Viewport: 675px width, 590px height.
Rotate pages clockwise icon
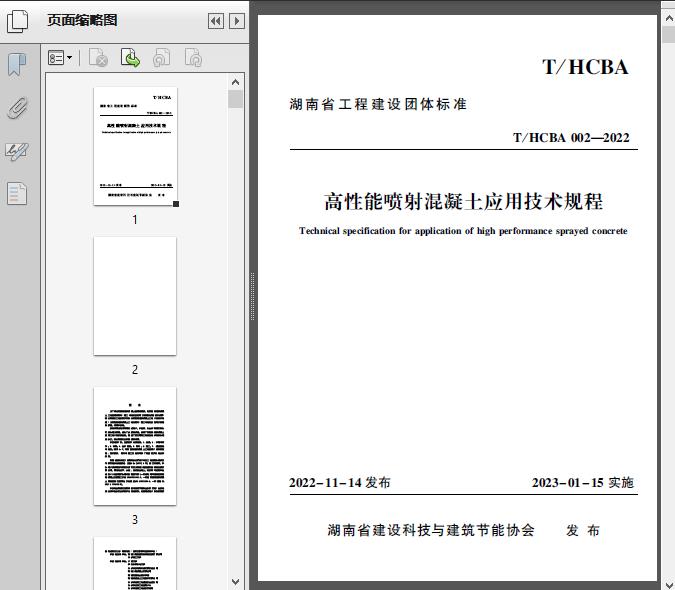[193, 57]
